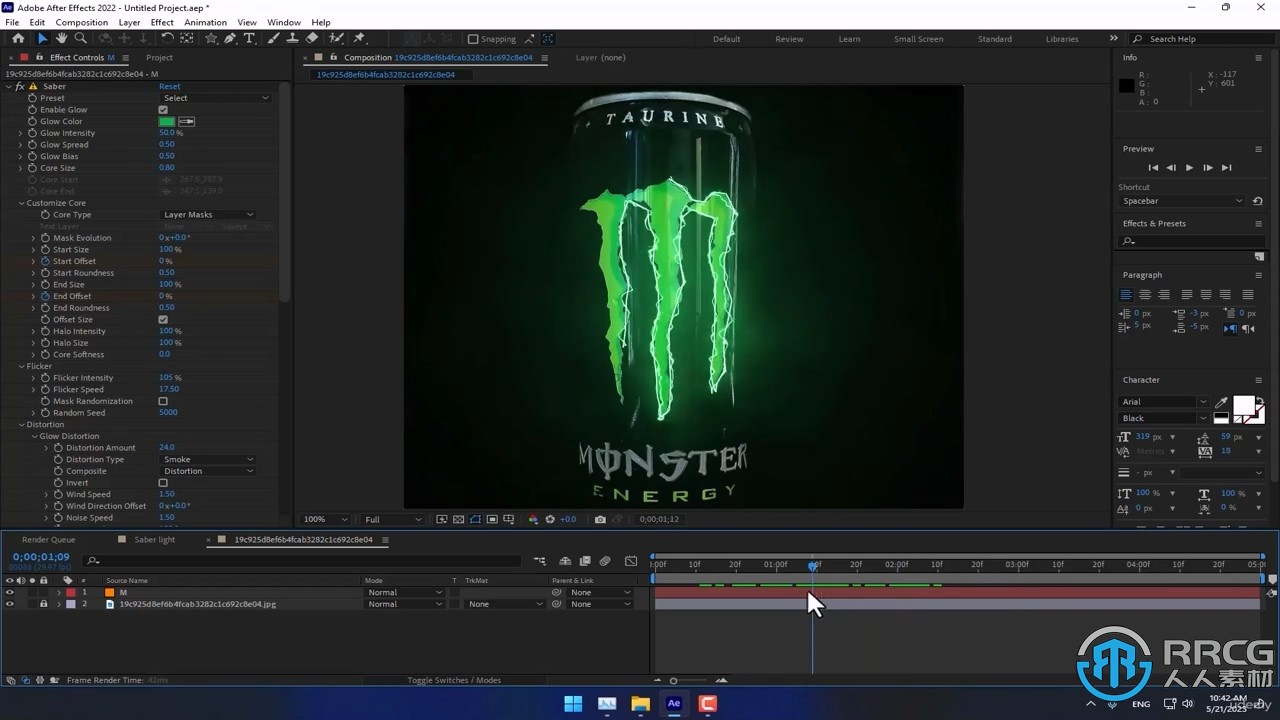Collapse the Customize Core section
1280x720 pixels.
(22, 203)
